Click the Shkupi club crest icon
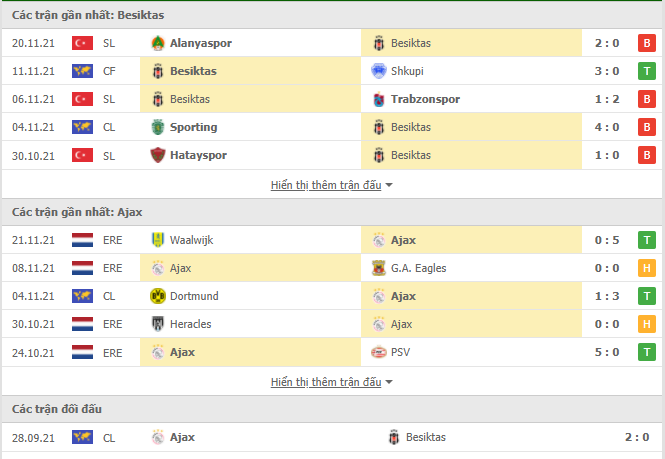 pyautogui.click(x=379, y=71)
